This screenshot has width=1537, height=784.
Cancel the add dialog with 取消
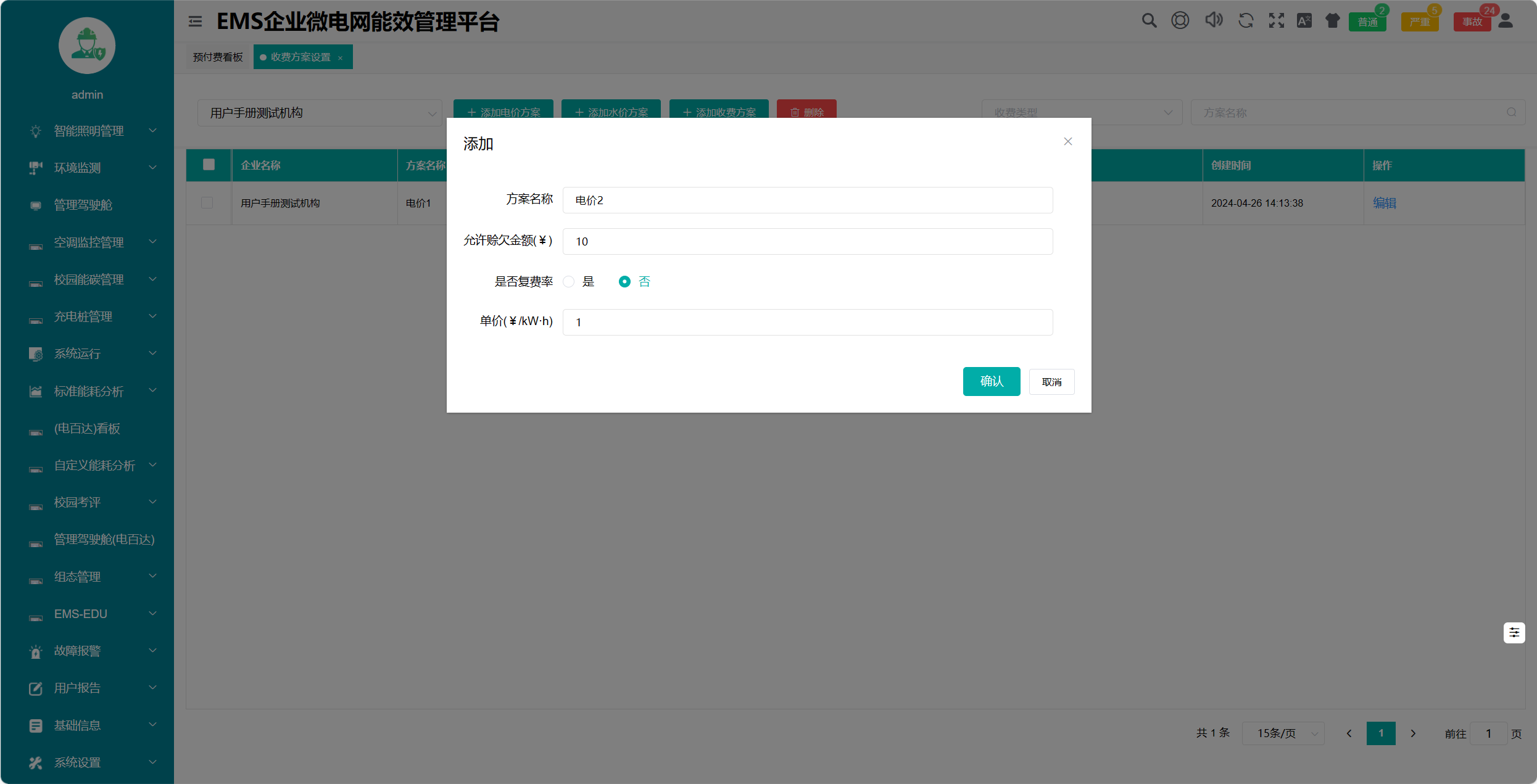pyautogui.click(x=1051, y=382)
